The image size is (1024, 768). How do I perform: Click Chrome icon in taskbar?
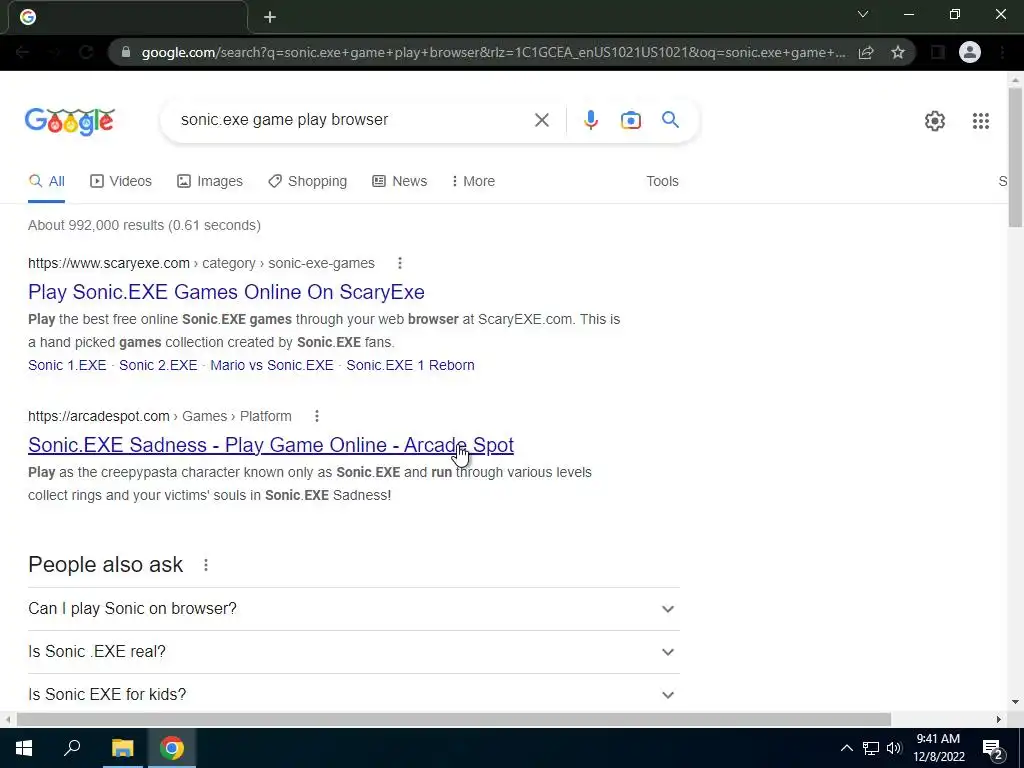[x=172, y=748]
